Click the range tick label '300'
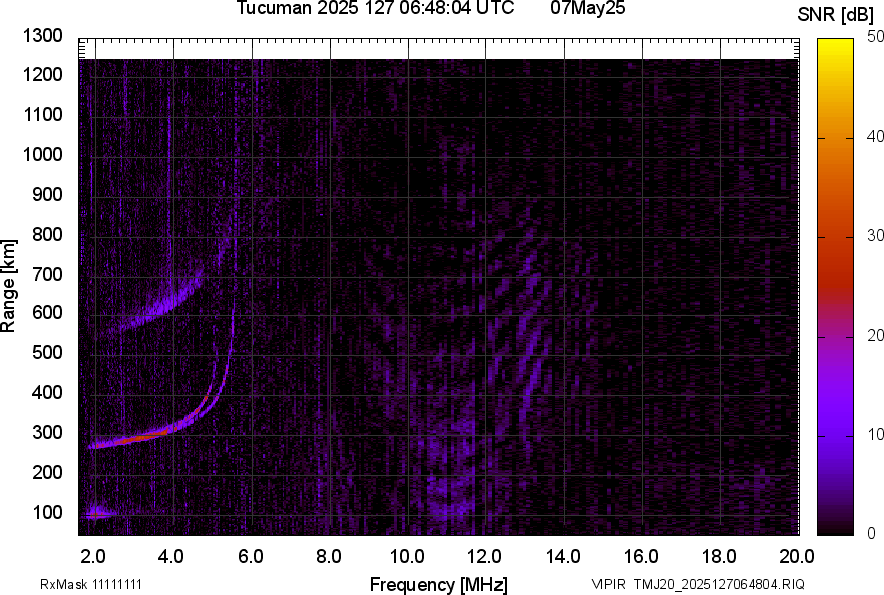This screenshot has height=595, width=884. (47, 433)
